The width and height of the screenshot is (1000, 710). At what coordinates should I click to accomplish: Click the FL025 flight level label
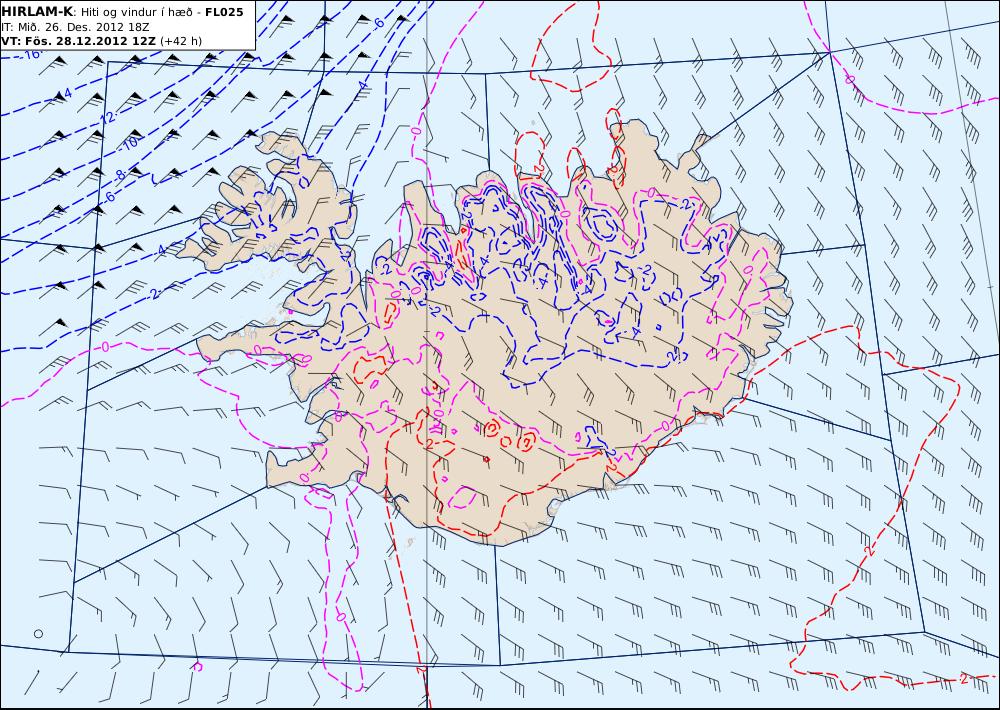pyautogui.click(x=224, y=12)
